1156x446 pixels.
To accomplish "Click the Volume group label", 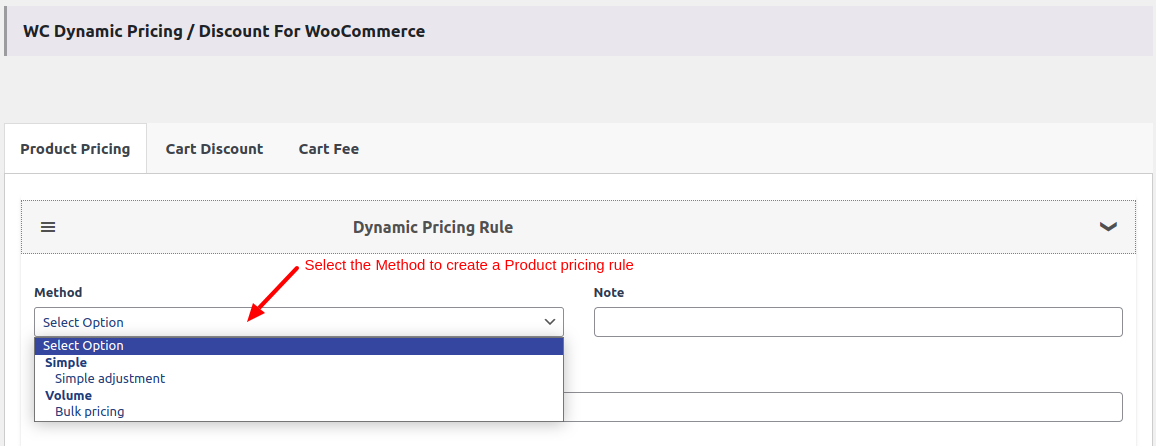I will click(69, 395).
